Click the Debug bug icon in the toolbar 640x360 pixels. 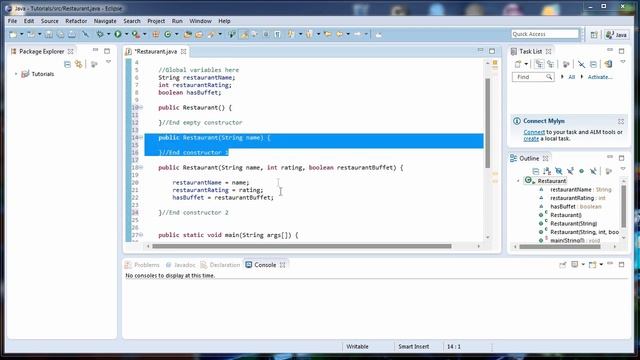pyautogui.click(x=100, y=35)
